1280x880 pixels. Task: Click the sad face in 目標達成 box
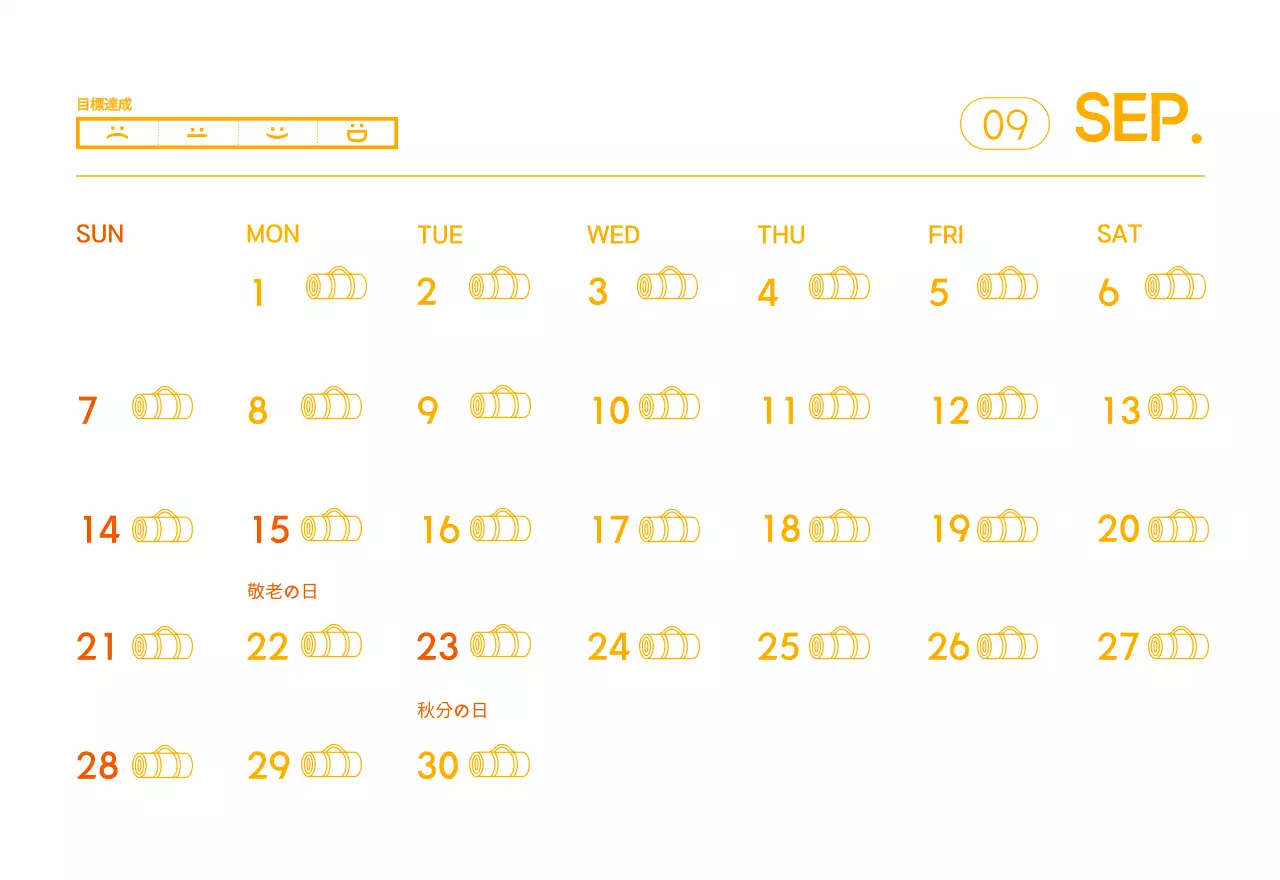[x=117, y=133]
